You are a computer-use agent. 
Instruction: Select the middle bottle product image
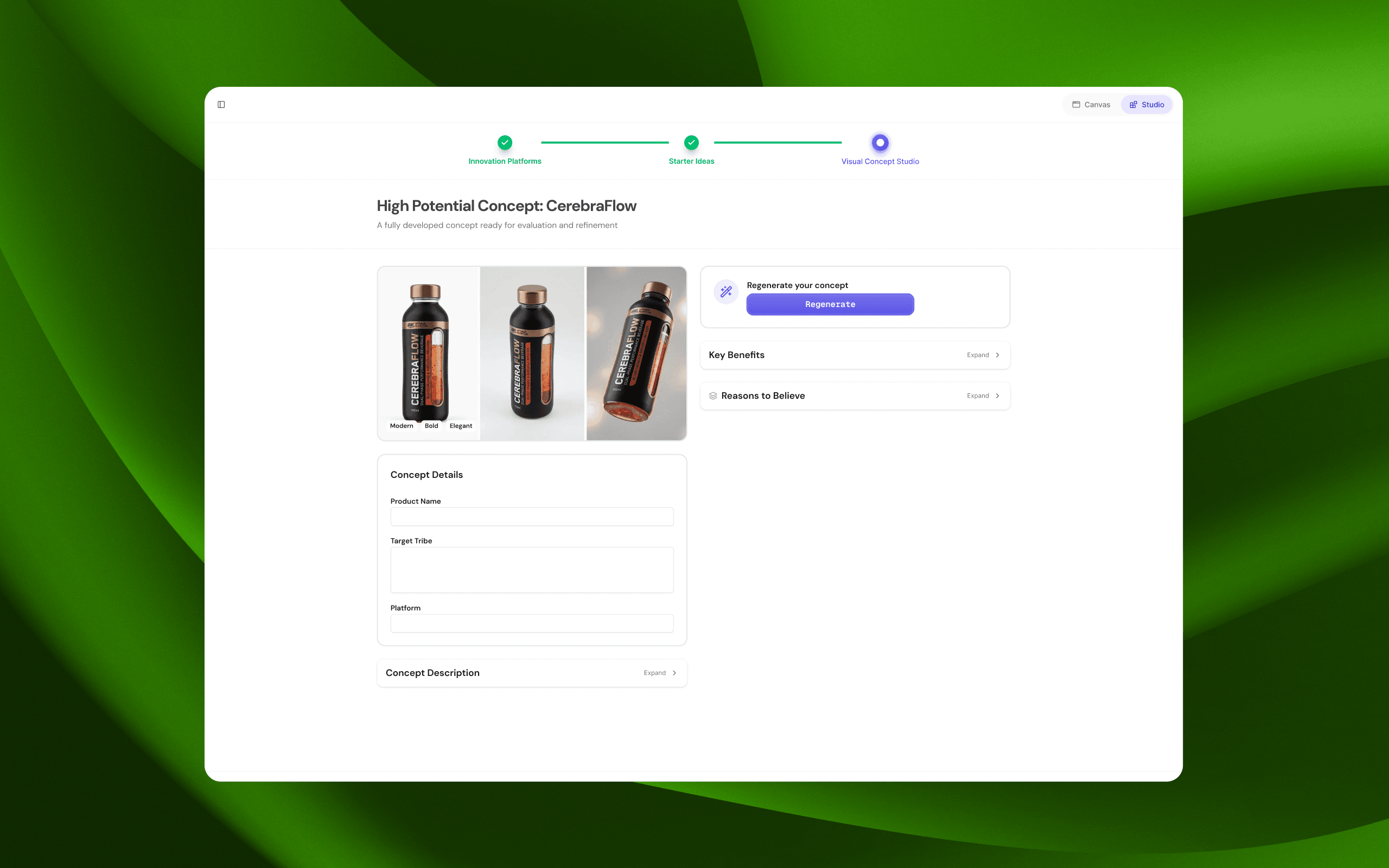[532, 353]
